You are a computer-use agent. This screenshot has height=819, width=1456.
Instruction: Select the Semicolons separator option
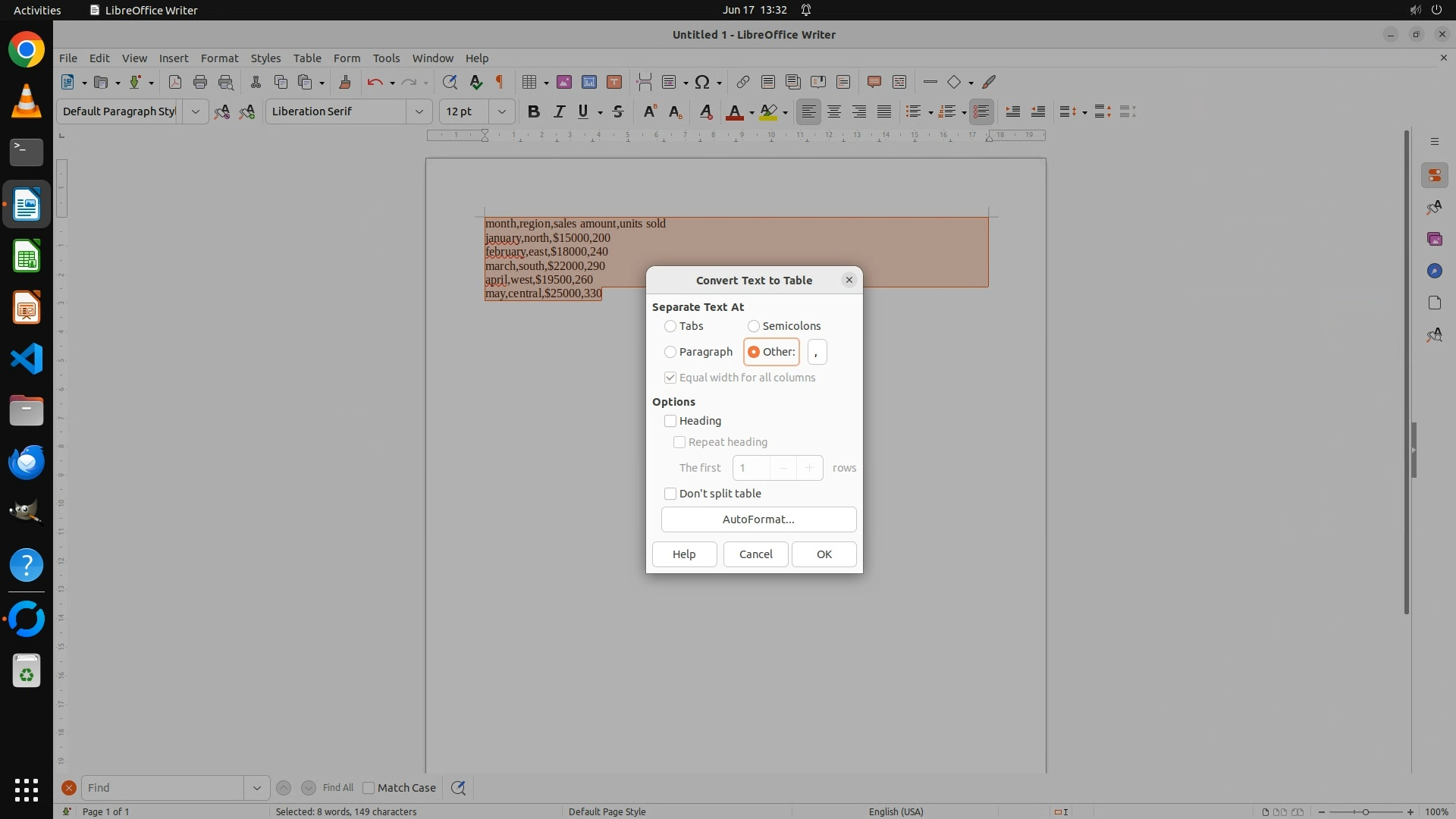click(754, 326)
